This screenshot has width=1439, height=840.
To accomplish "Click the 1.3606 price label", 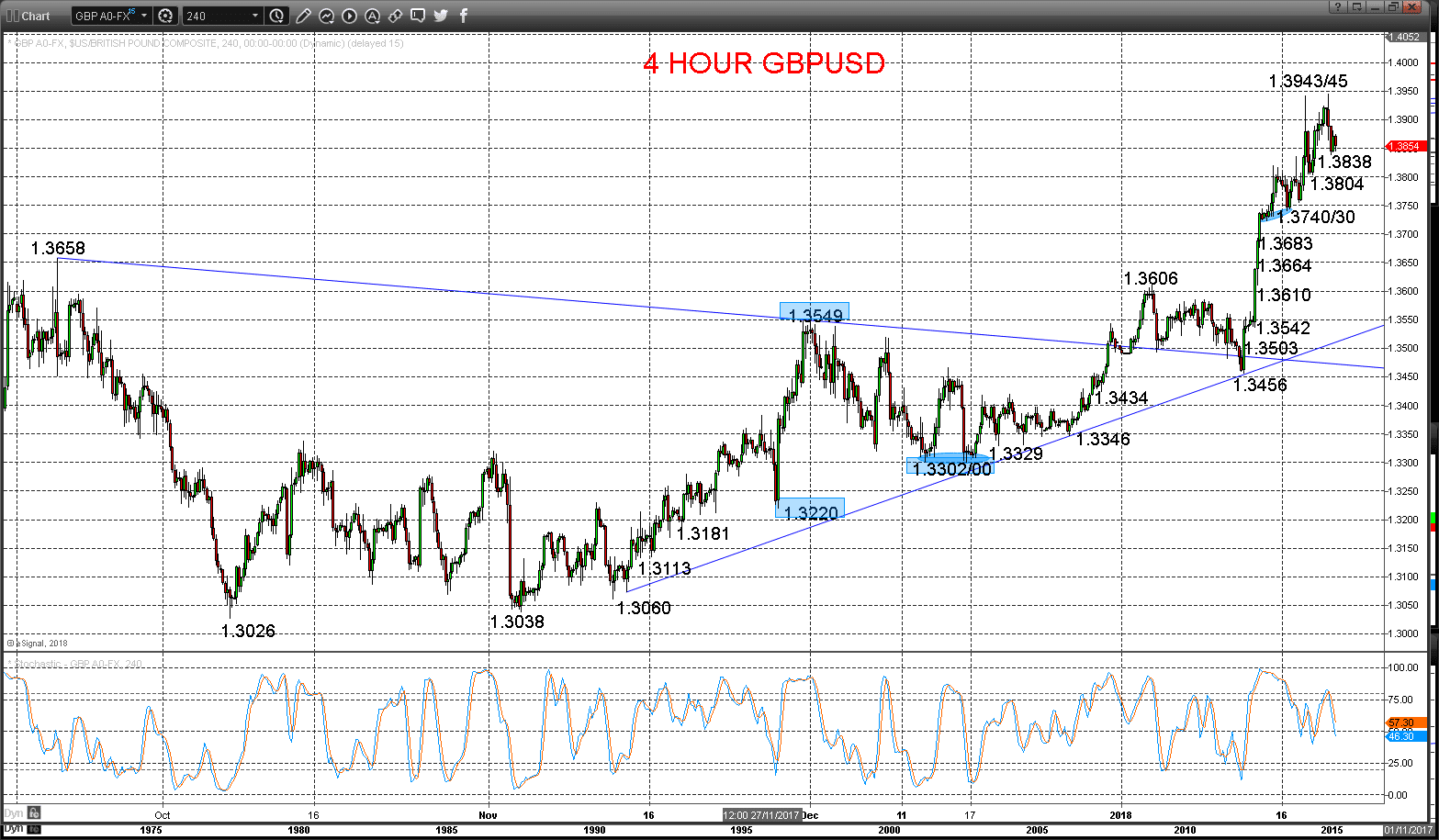I will pos(1151,278).
